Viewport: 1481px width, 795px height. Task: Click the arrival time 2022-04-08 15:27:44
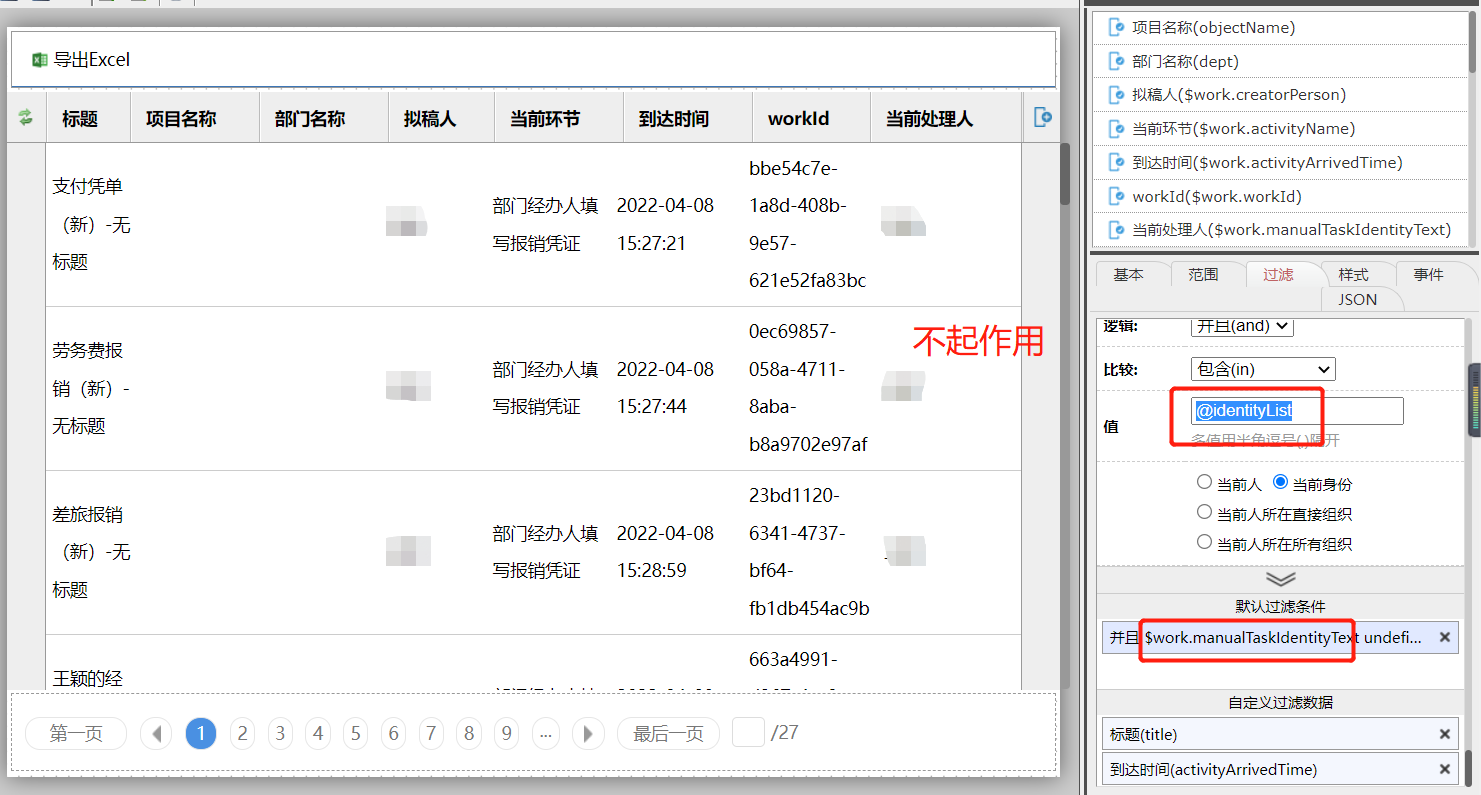click(665, 388)
